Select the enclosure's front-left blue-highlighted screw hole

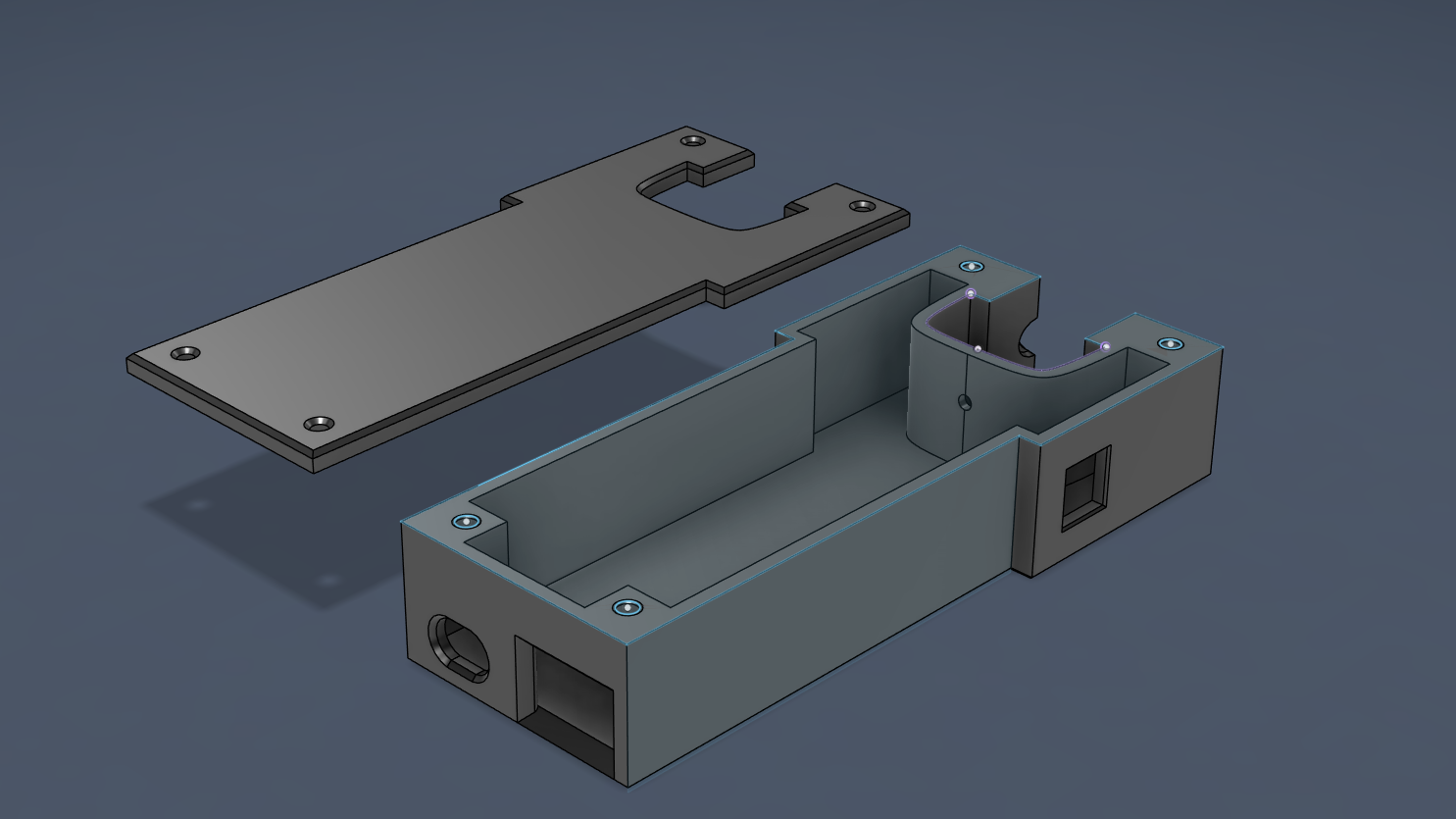(466, 521)
